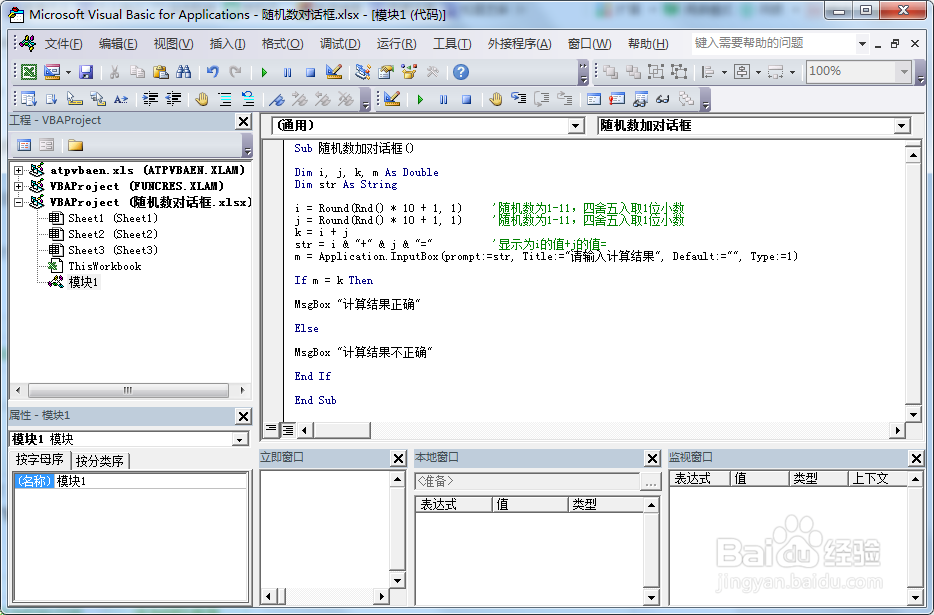Toggle a bookmark with the flag icon
This screenshot has width=934, height=615.
[x=276, y=99]
